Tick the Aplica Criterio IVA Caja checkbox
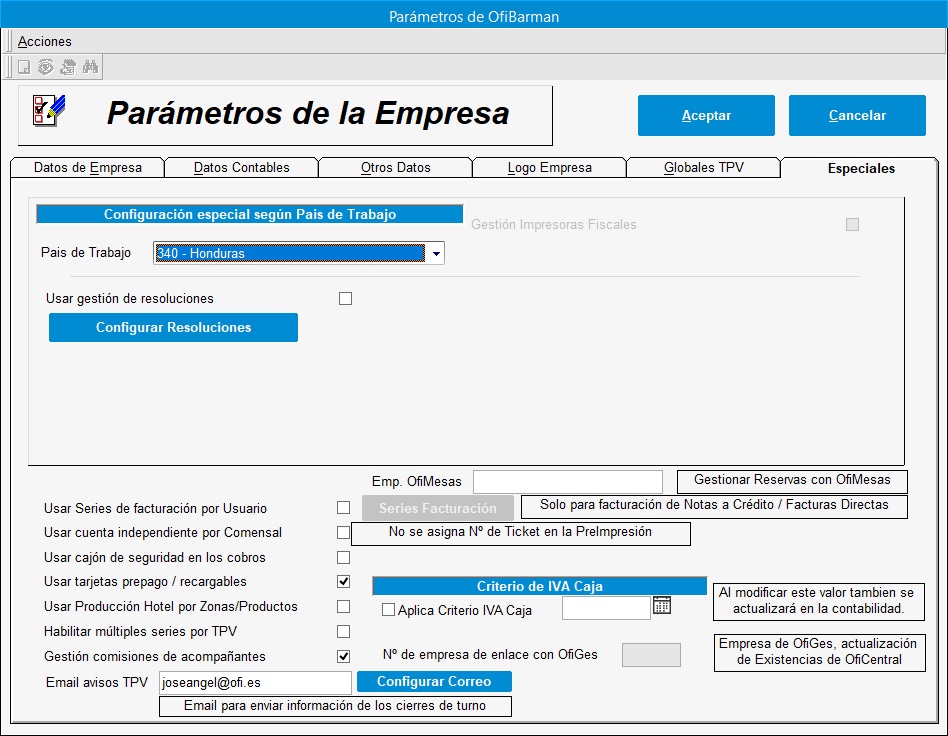The width and height of the screenshot is (948, 736). (x=388, y=610)
